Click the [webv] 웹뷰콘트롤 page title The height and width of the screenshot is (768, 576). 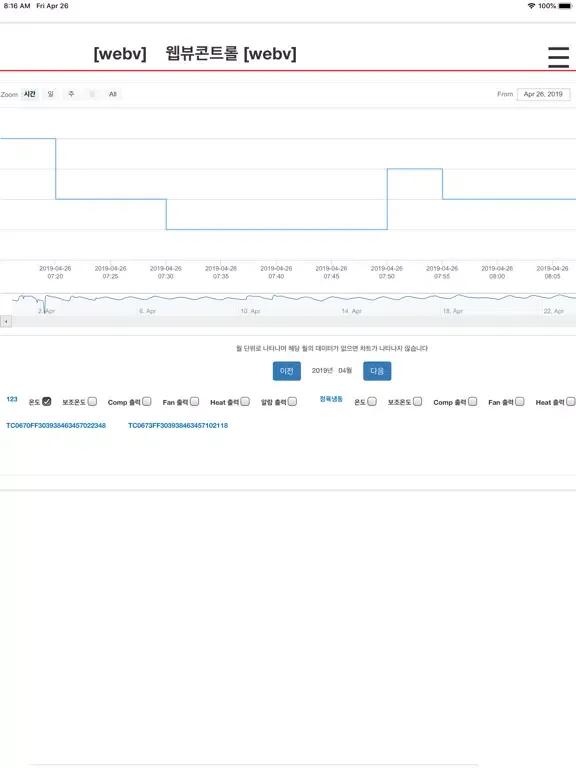click(x=195, y=53)
